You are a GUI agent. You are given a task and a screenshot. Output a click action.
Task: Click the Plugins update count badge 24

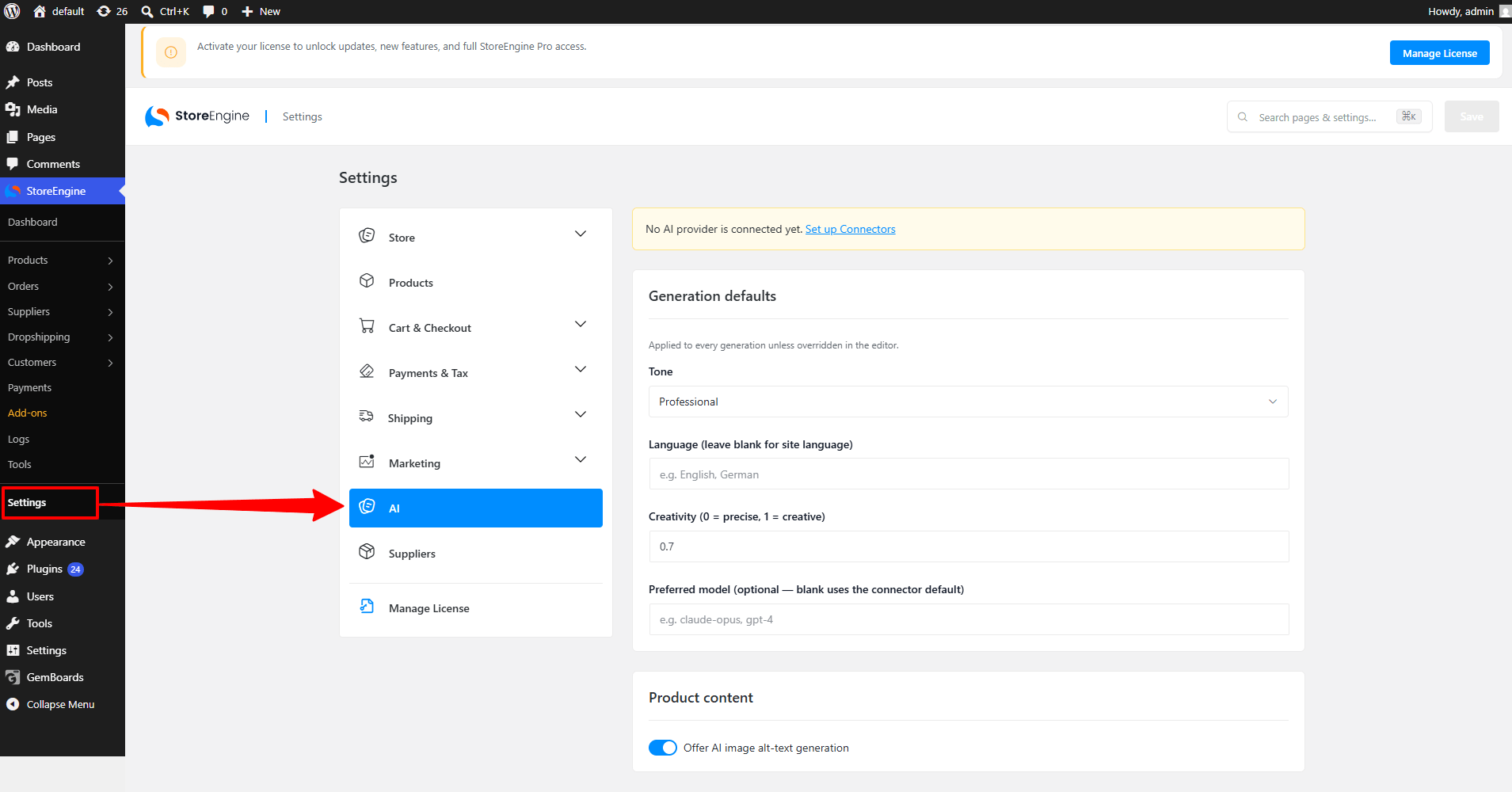tap(75, 569)
